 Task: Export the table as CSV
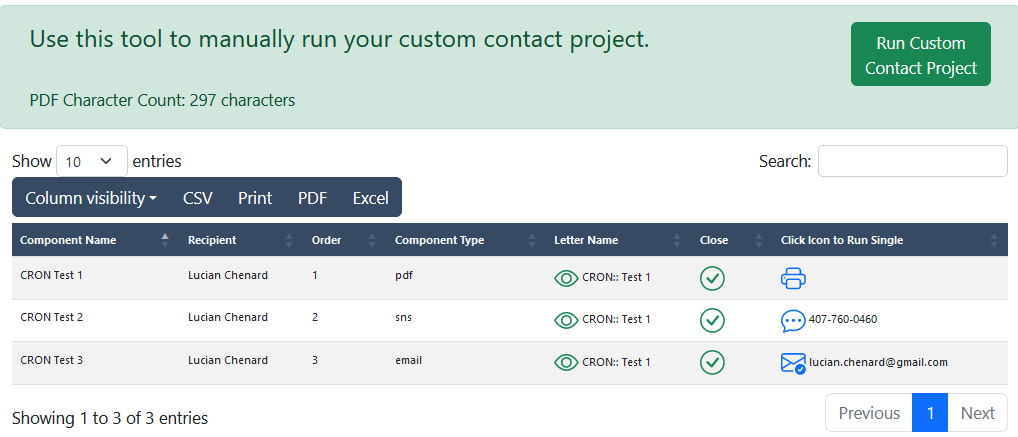click(197, 198)
